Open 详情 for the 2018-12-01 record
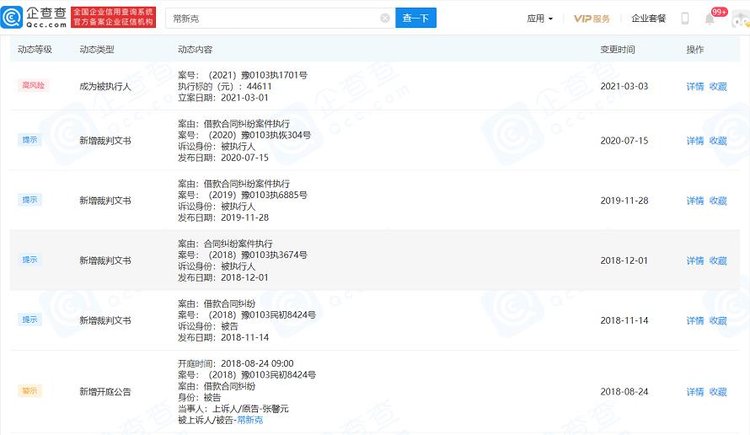Screen dimensions: 750x435 coord(695,260)
